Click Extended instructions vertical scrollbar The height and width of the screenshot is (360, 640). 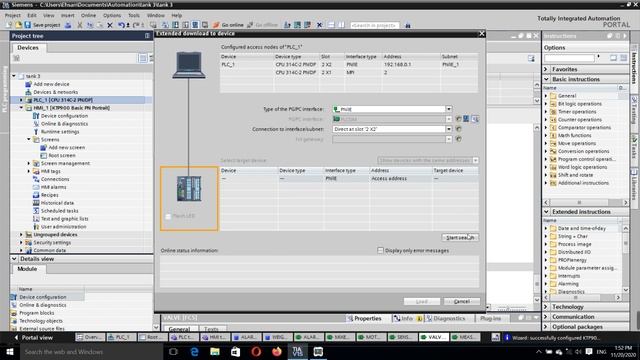[x=625, y=259]
